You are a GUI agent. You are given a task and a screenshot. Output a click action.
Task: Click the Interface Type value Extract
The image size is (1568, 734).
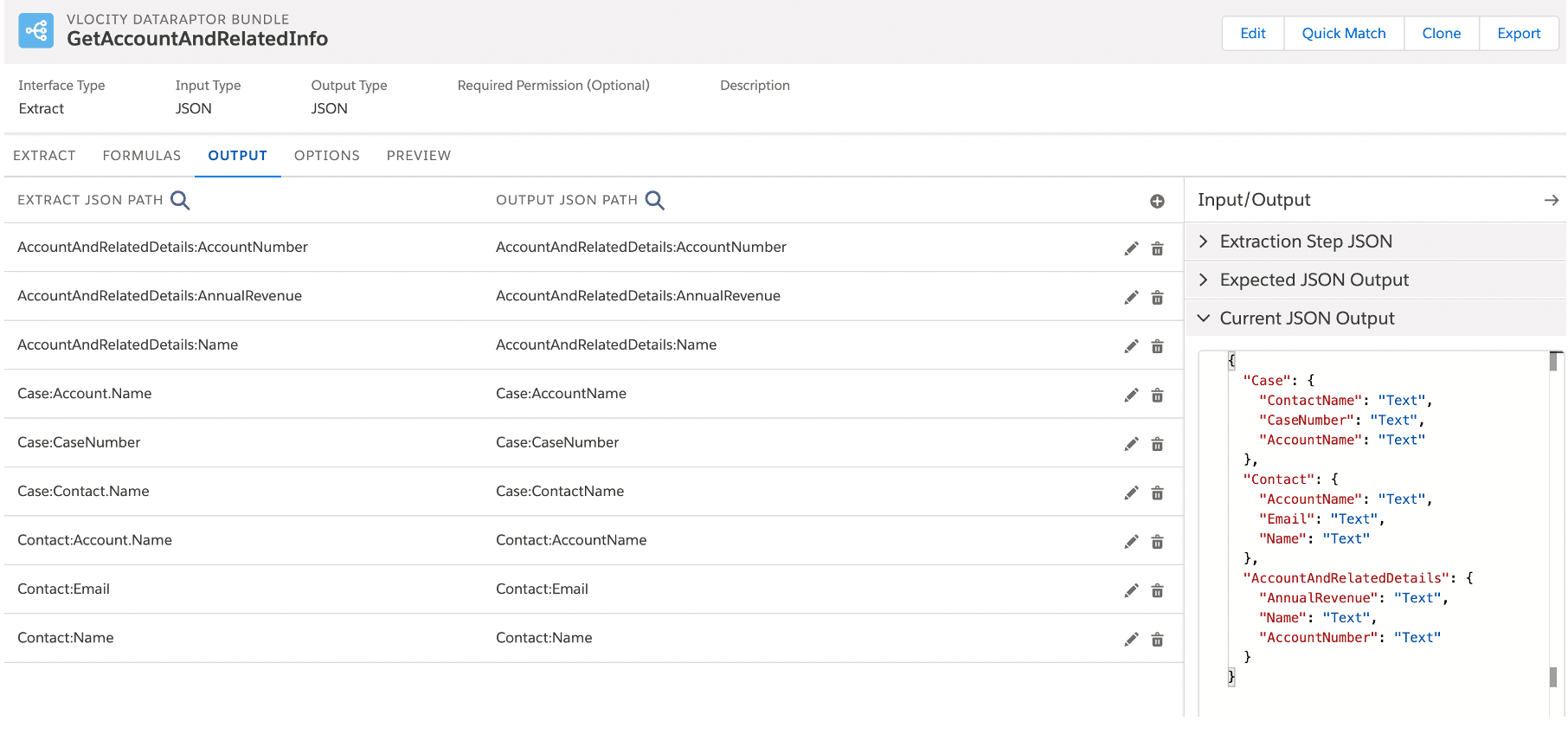click(x=42, y=109)
